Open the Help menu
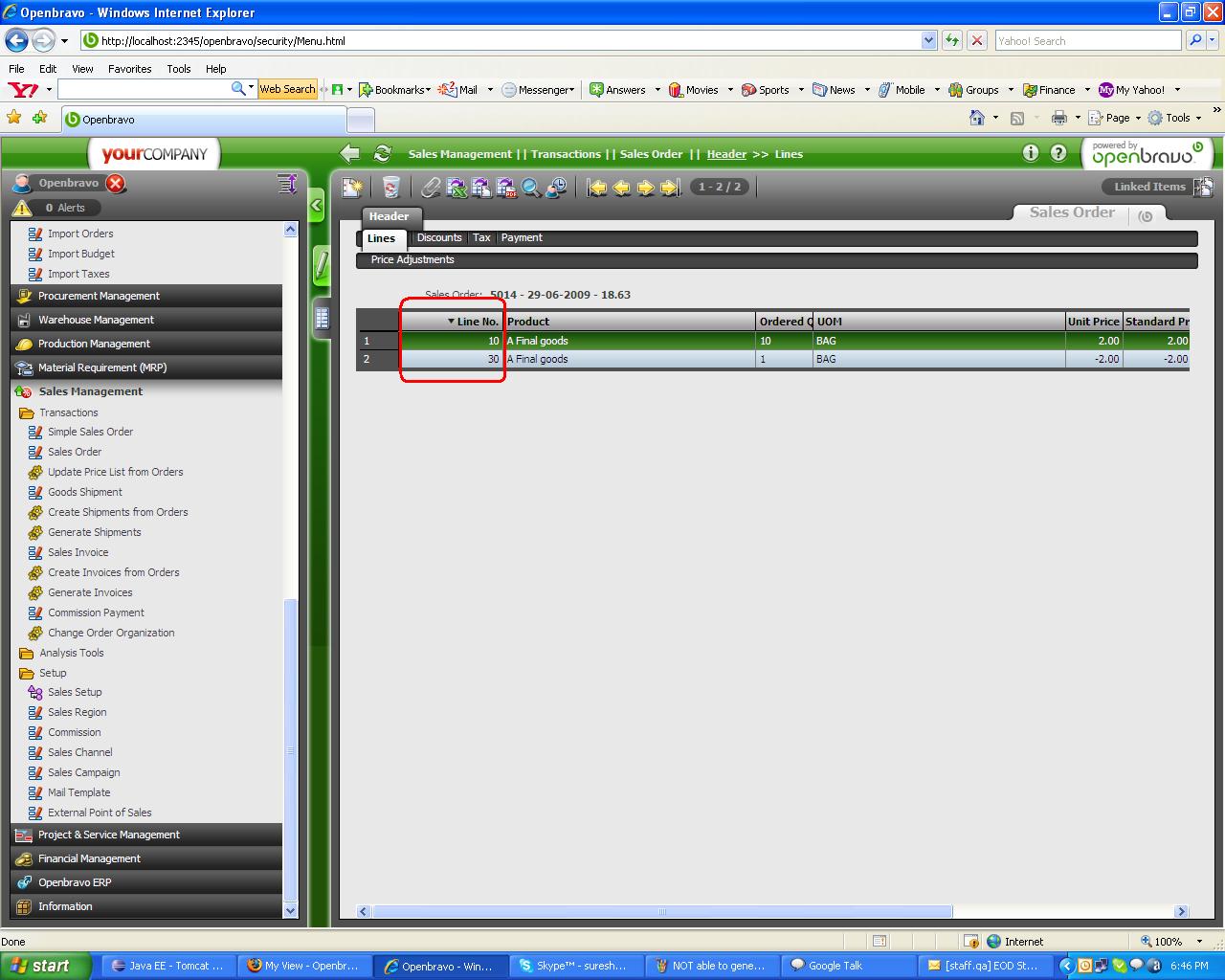The image size is (1225, 980). 216,69
